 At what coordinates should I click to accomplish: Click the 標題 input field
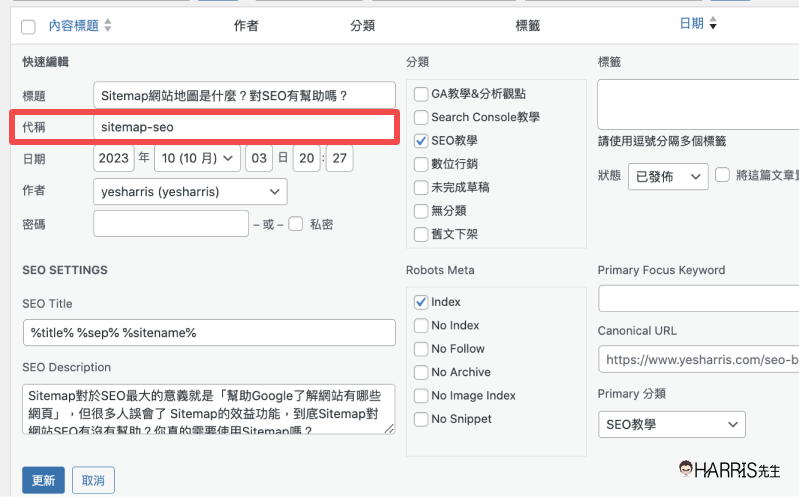pyautogui.click(x=245, y=95)
